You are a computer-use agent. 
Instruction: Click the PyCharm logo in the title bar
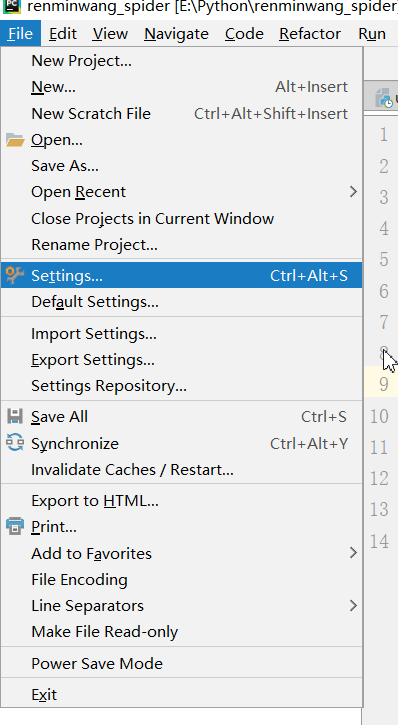pyautogui.click(x=10, y=5)
